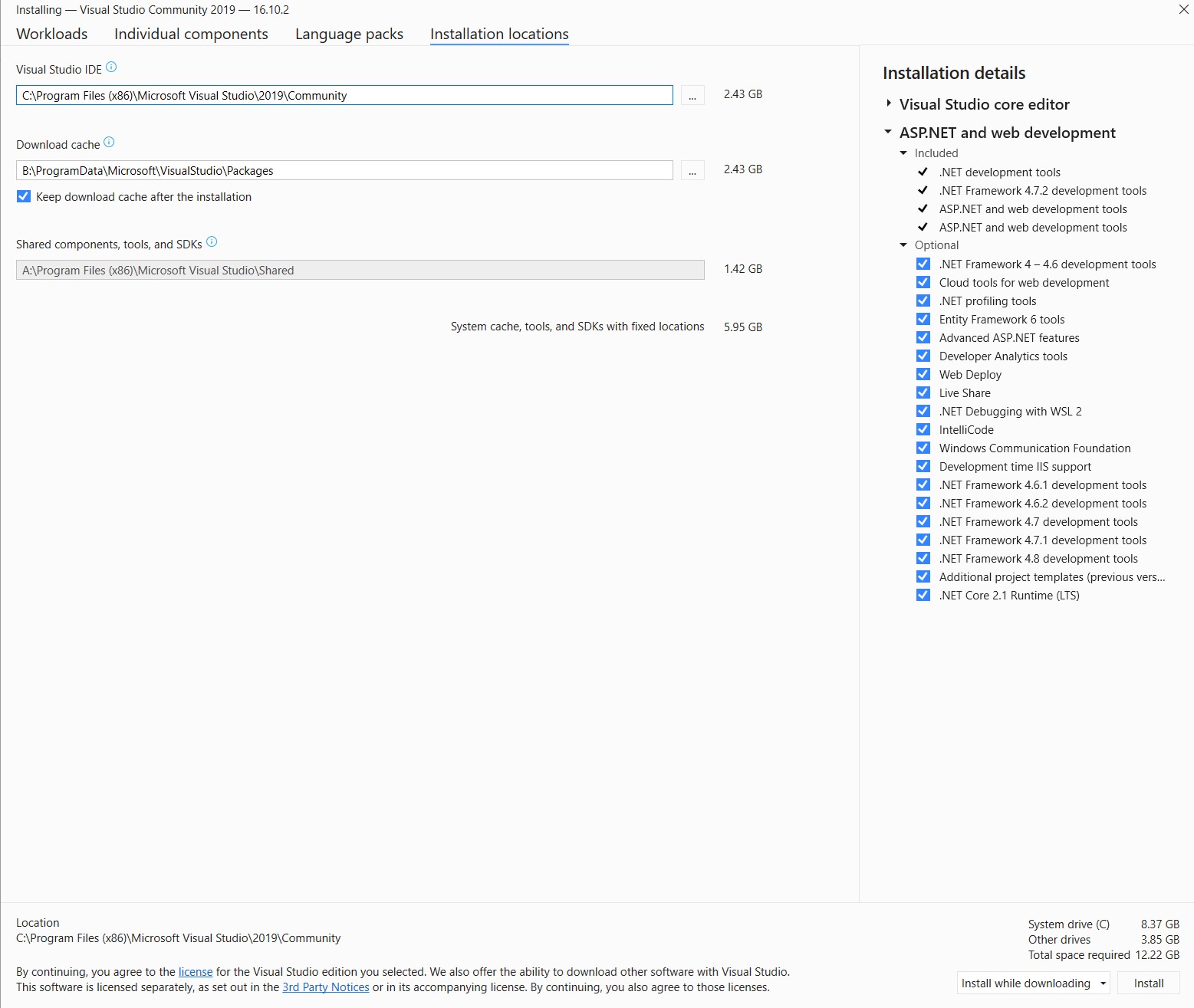This screenshot has width=1194, height=1008.
Task: Uncheck Live Share component
Action: [x=923, y=392]
